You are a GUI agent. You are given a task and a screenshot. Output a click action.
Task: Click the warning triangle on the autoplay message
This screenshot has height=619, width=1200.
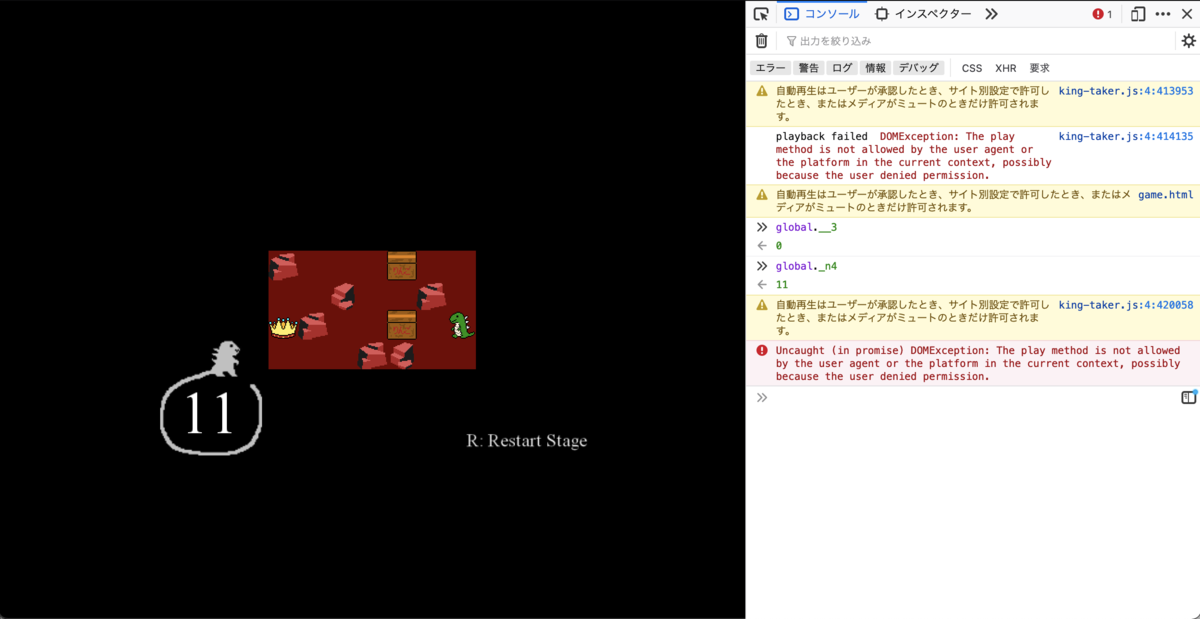(761, 90)
